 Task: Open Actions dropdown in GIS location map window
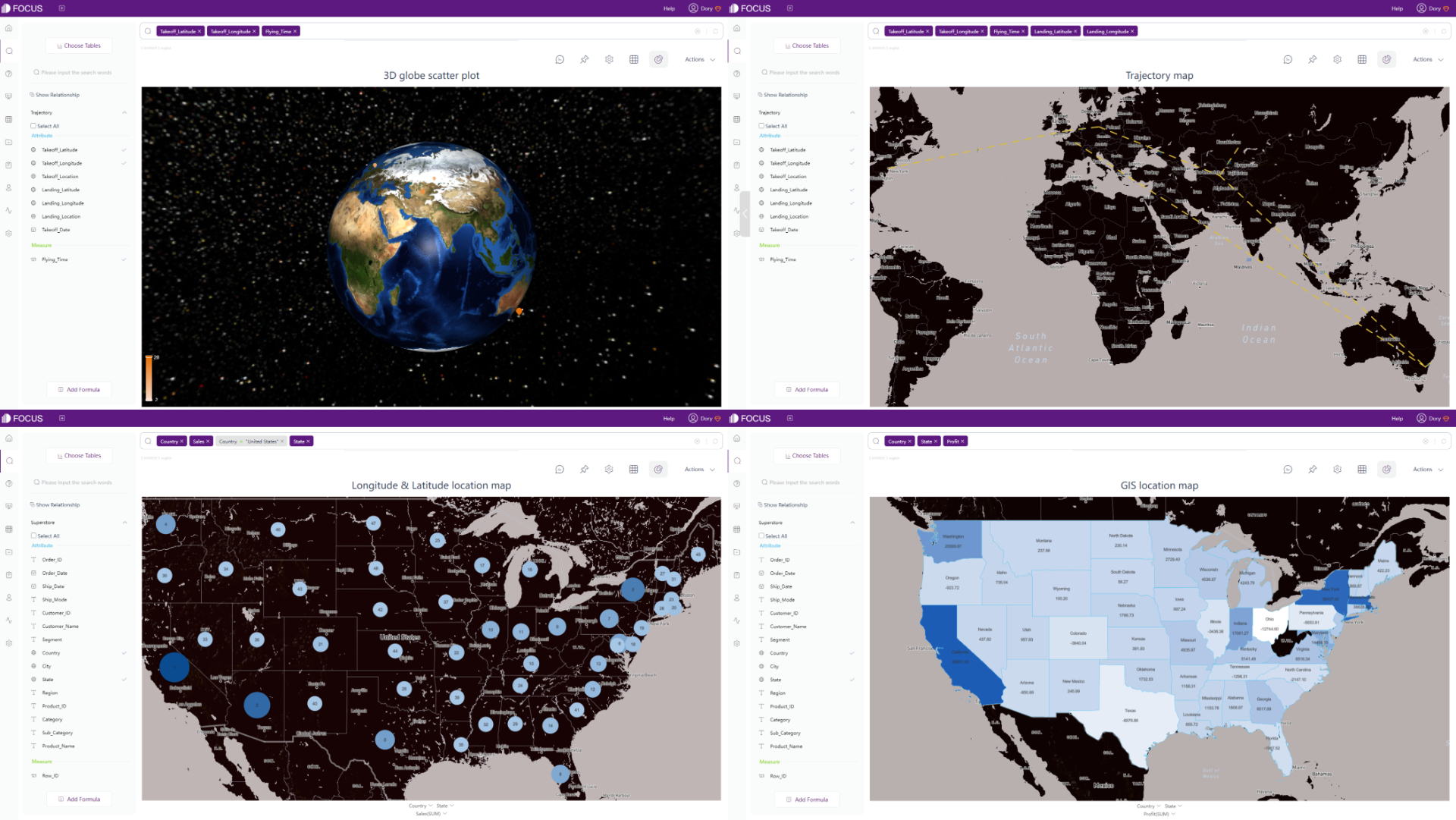click(1428, 470)
